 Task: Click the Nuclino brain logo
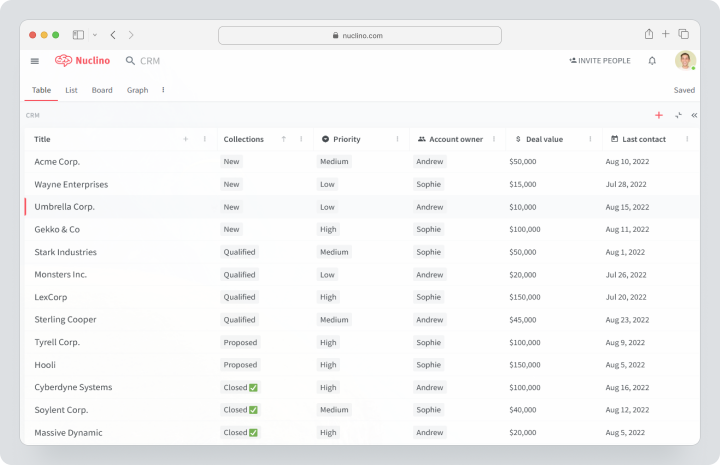(x=63, y=61)
